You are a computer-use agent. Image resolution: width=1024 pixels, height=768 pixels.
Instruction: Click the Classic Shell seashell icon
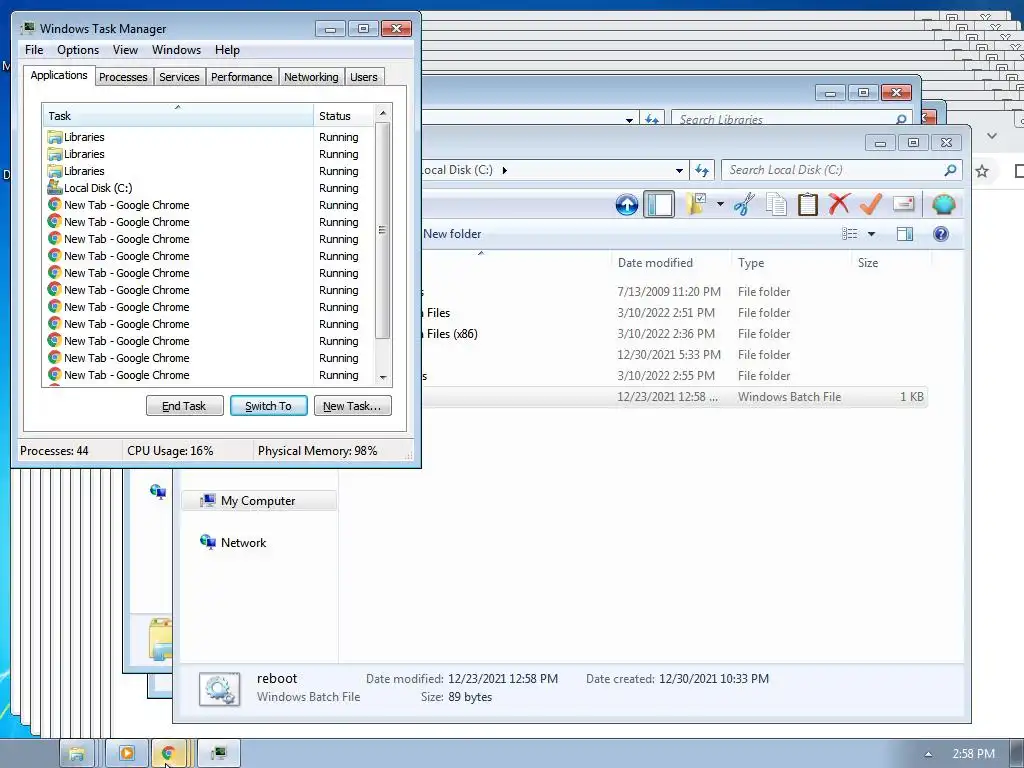click(944, 204)
